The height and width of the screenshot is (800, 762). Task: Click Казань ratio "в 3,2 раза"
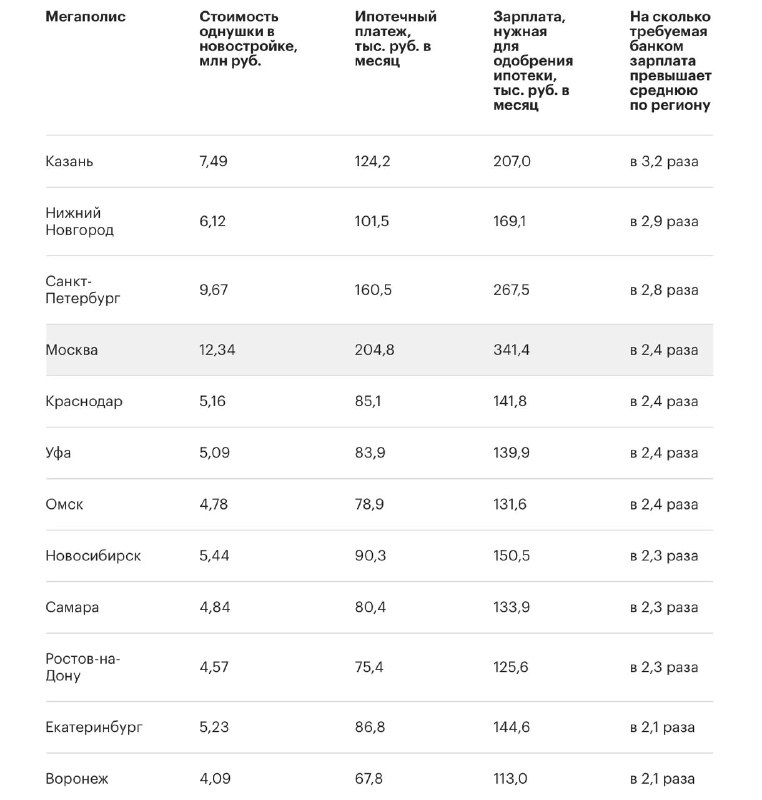click(x=663, y=161)
